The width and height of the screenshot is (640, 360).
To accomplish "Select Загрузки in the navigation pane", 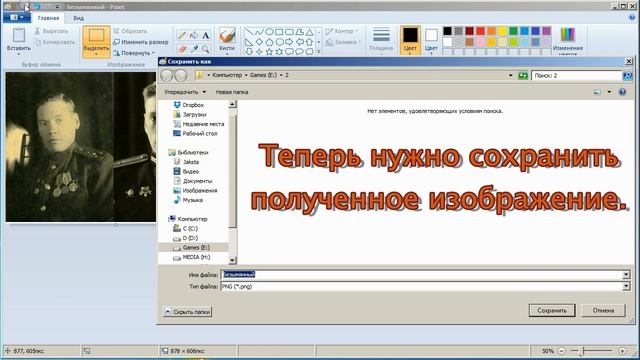I will [x=190, y=115].
